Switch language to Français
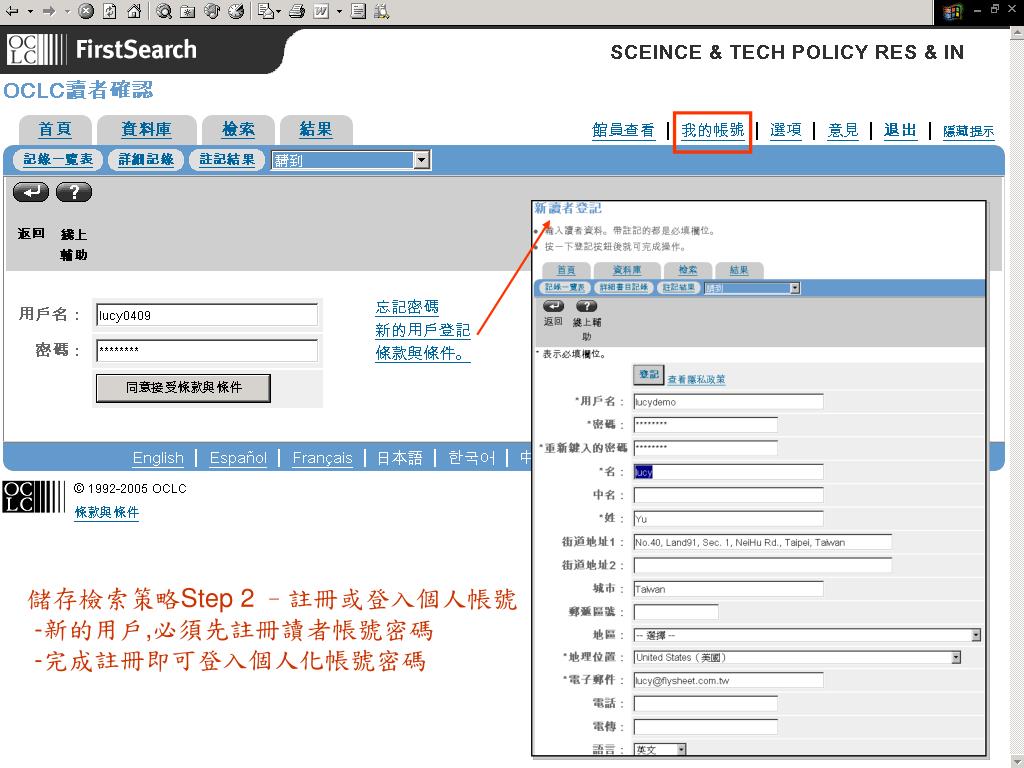This screenshot has height=768, width=1024. tap(323, 458)
